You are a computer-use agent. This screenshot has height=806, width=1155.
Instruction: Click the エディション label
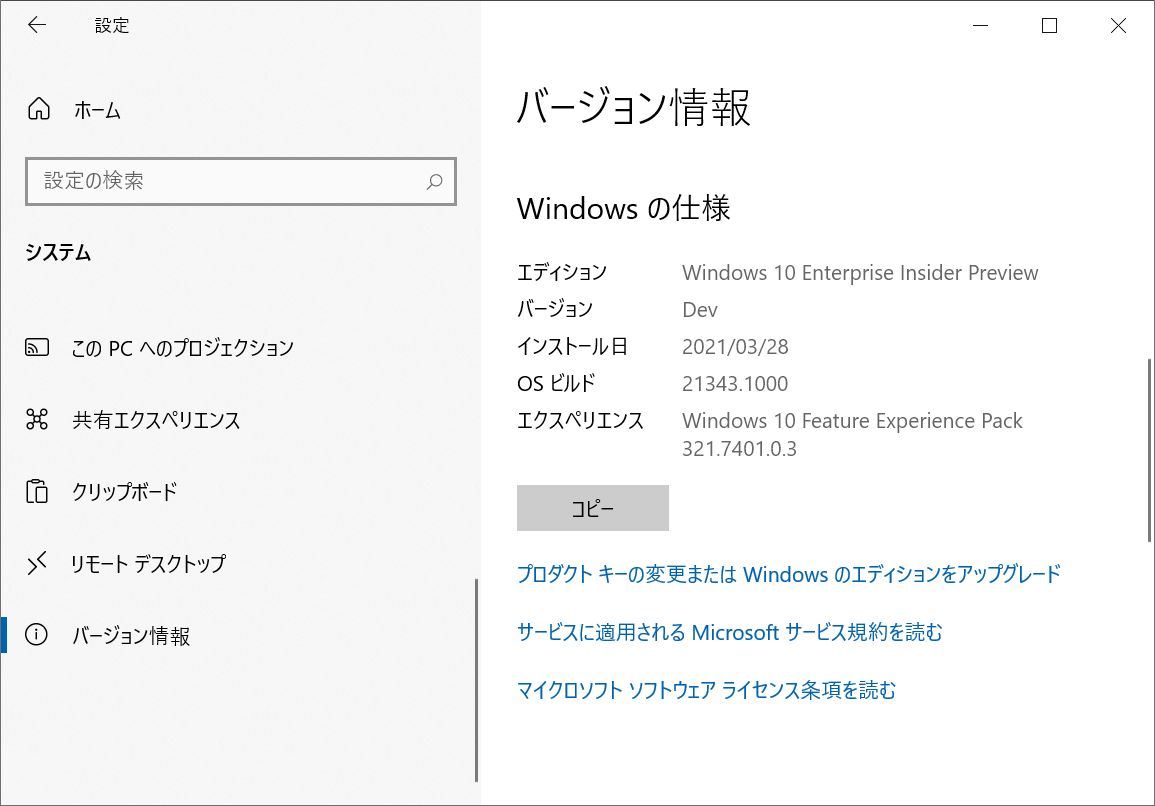(562, 273)
